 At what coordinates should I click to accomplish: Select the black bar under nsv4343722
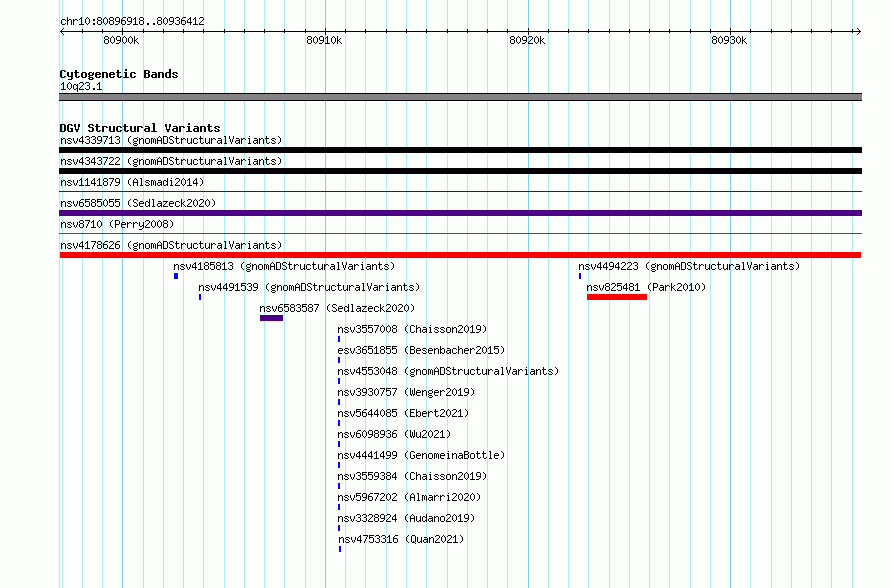[x=460, y=171]
